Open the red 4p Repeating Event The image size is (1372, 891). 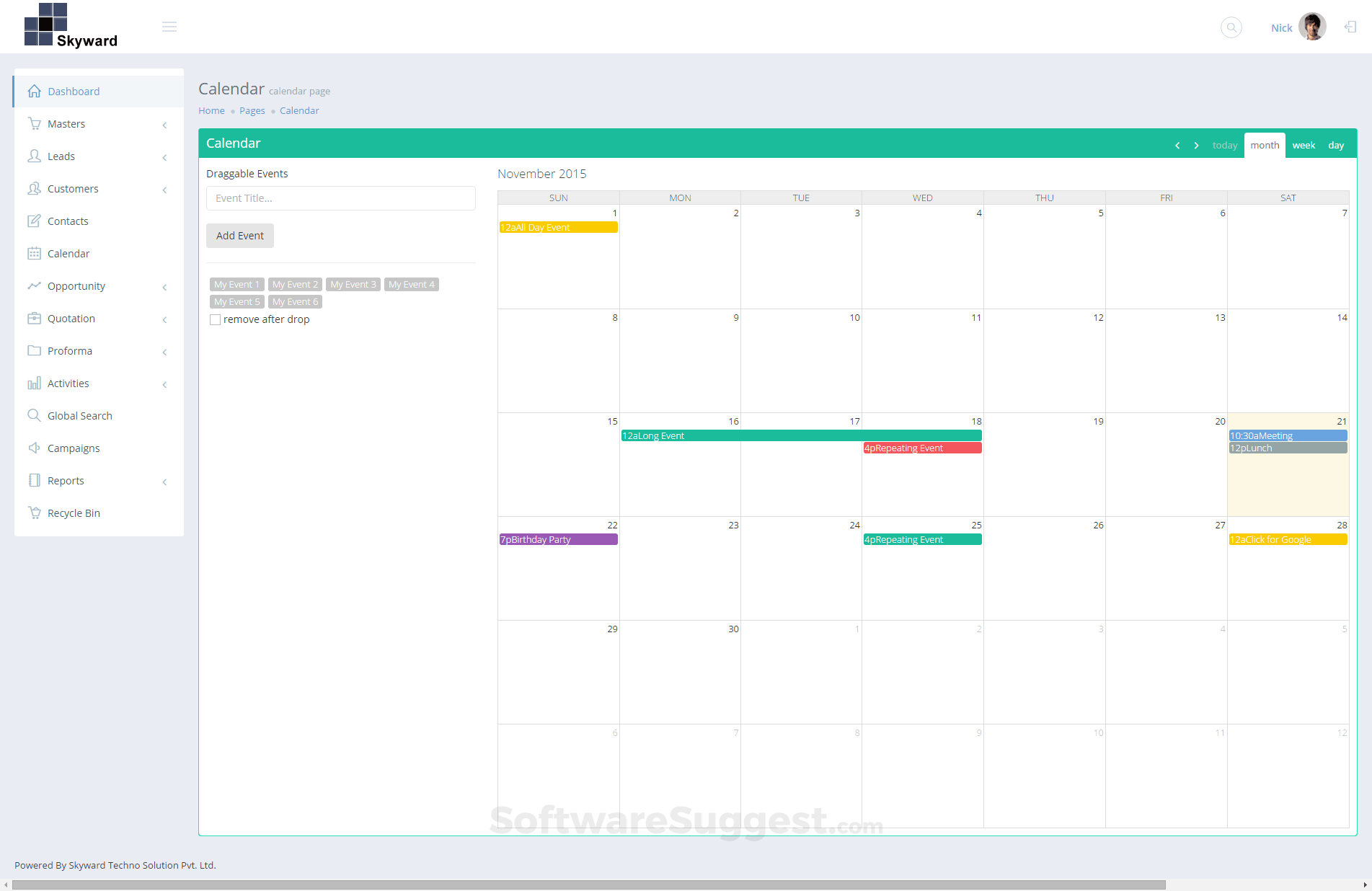coord(922,448)
